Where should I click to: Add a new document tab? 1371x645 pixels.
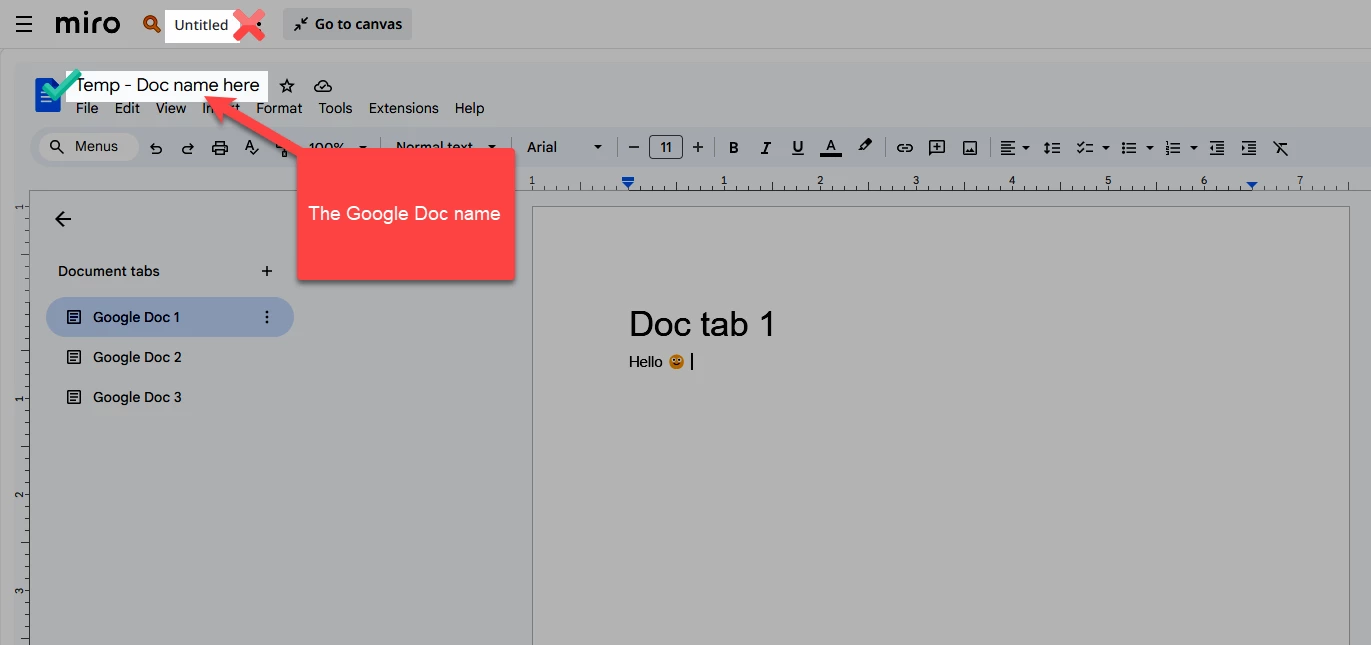pos(267,271)
